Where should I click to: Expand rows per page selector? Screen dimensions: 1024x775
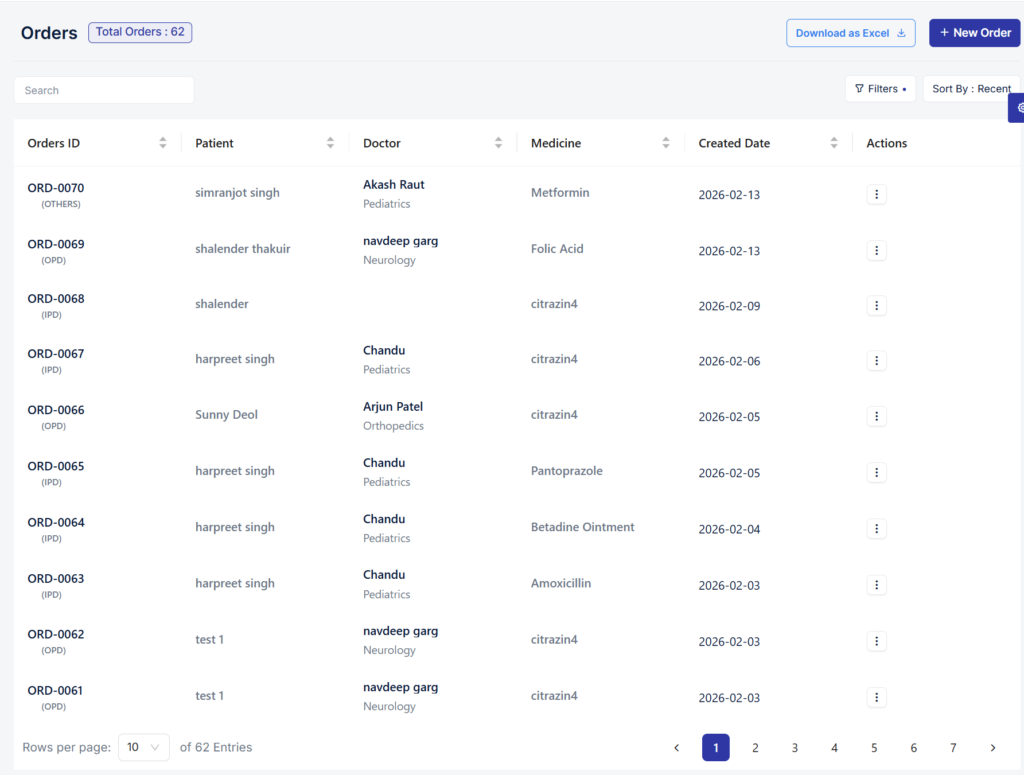[x=144, y=747]
